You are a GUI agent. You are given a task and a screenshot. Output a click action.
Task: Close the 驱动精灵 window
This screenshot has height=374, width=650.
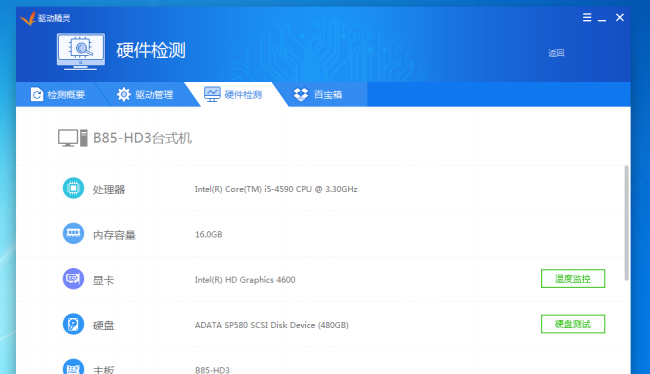pyautogui.click(x=620, y=17)
